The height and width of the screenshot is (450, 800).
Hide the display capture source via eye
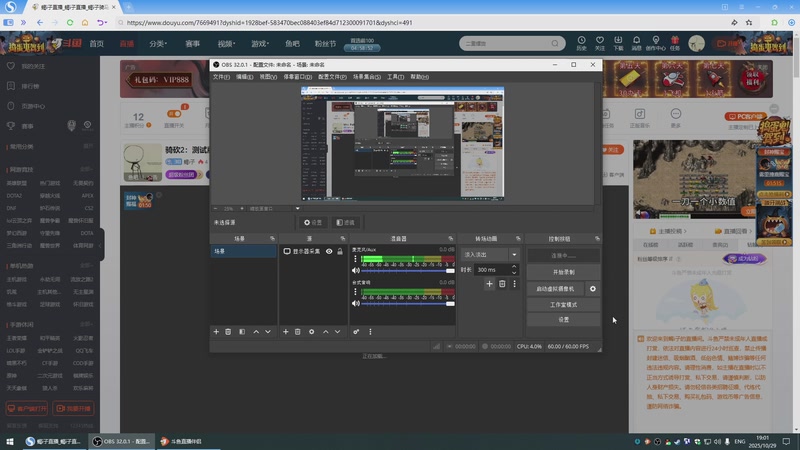point(329,252)
